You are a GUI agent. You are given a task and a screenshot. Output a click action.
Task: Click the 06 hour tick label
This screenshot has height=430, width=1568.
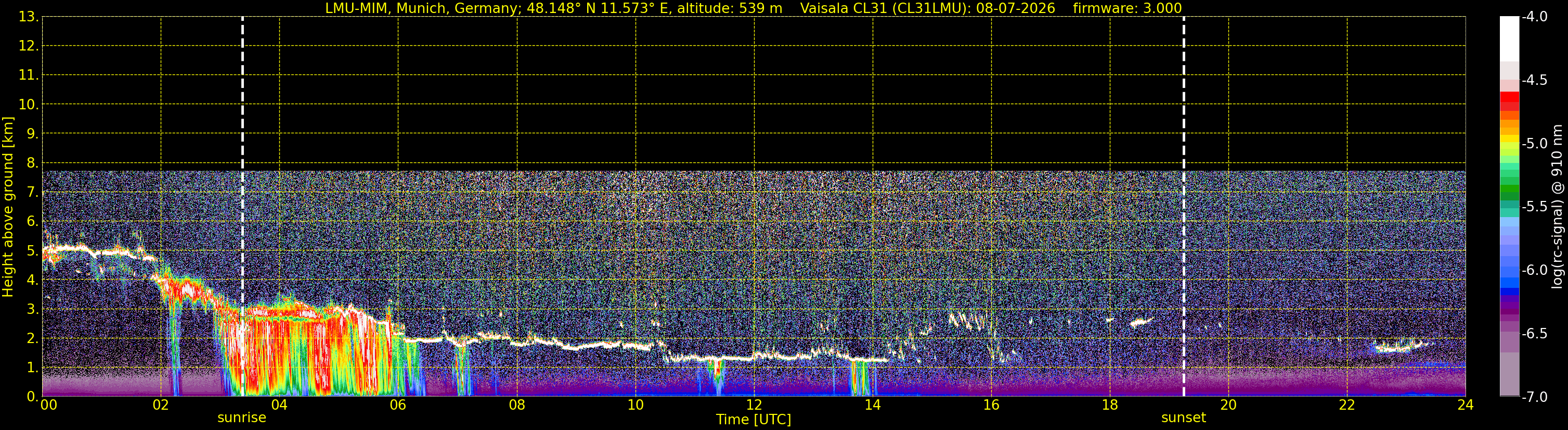tap(398, 405)
